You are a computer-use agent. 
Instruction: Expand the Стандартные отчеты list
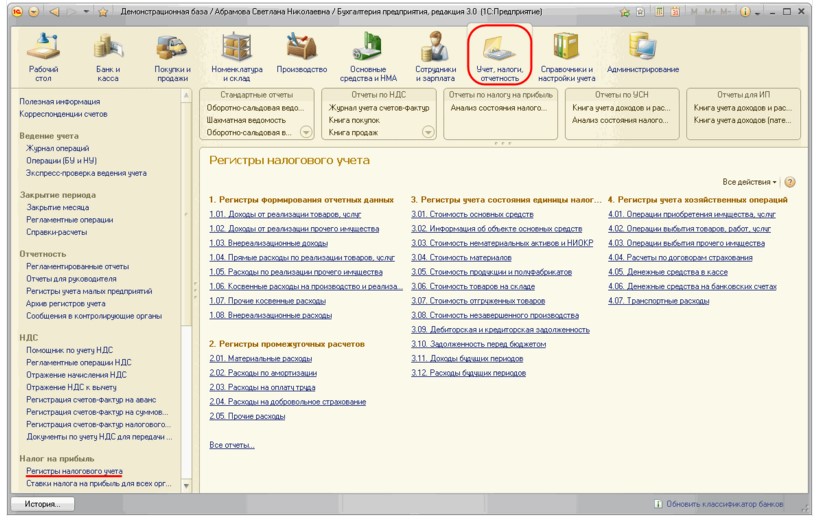pos(307,132)
